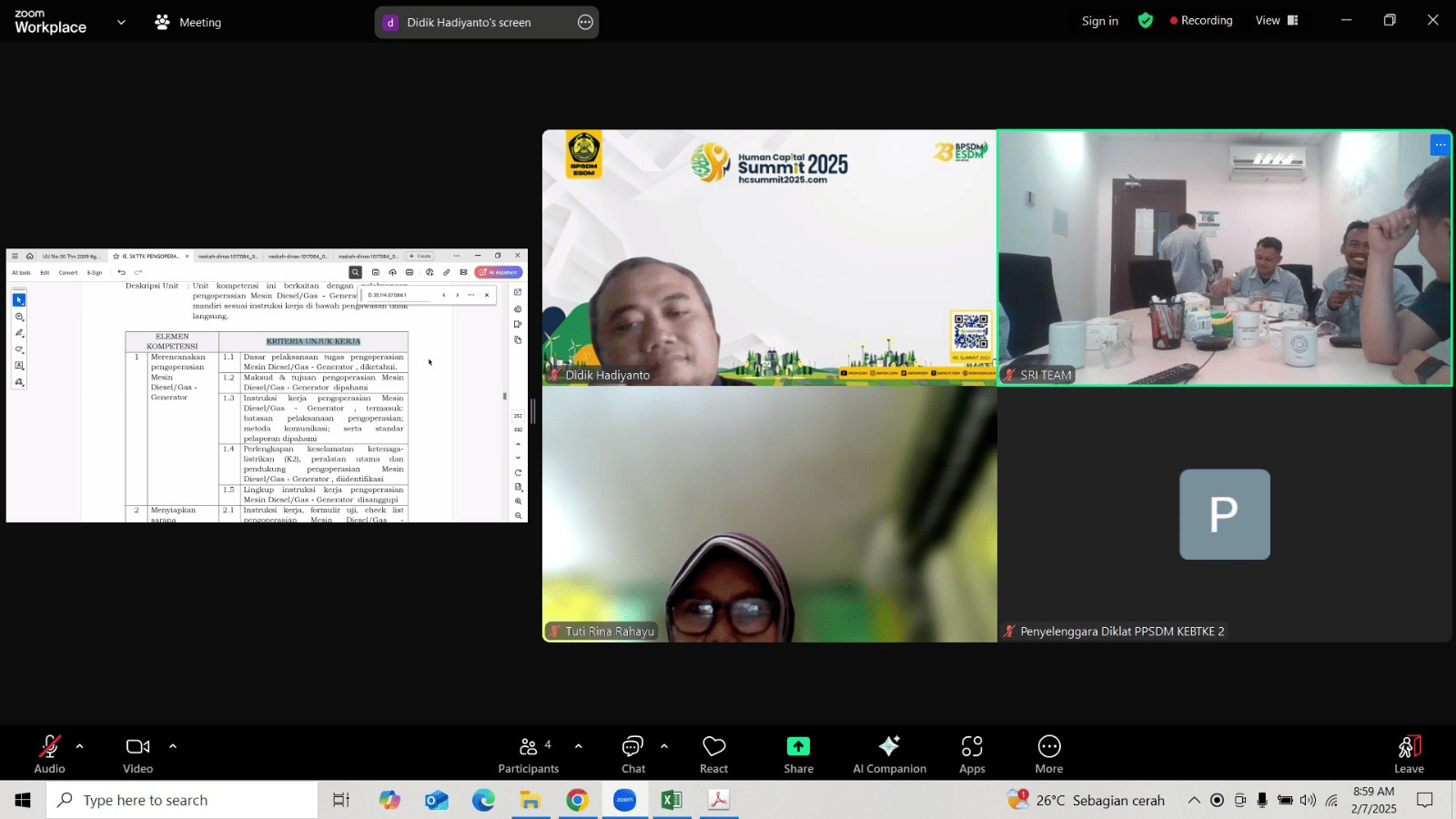
Task: Click Create button in shared Acrobat
Action: click(x=420, y=256)
